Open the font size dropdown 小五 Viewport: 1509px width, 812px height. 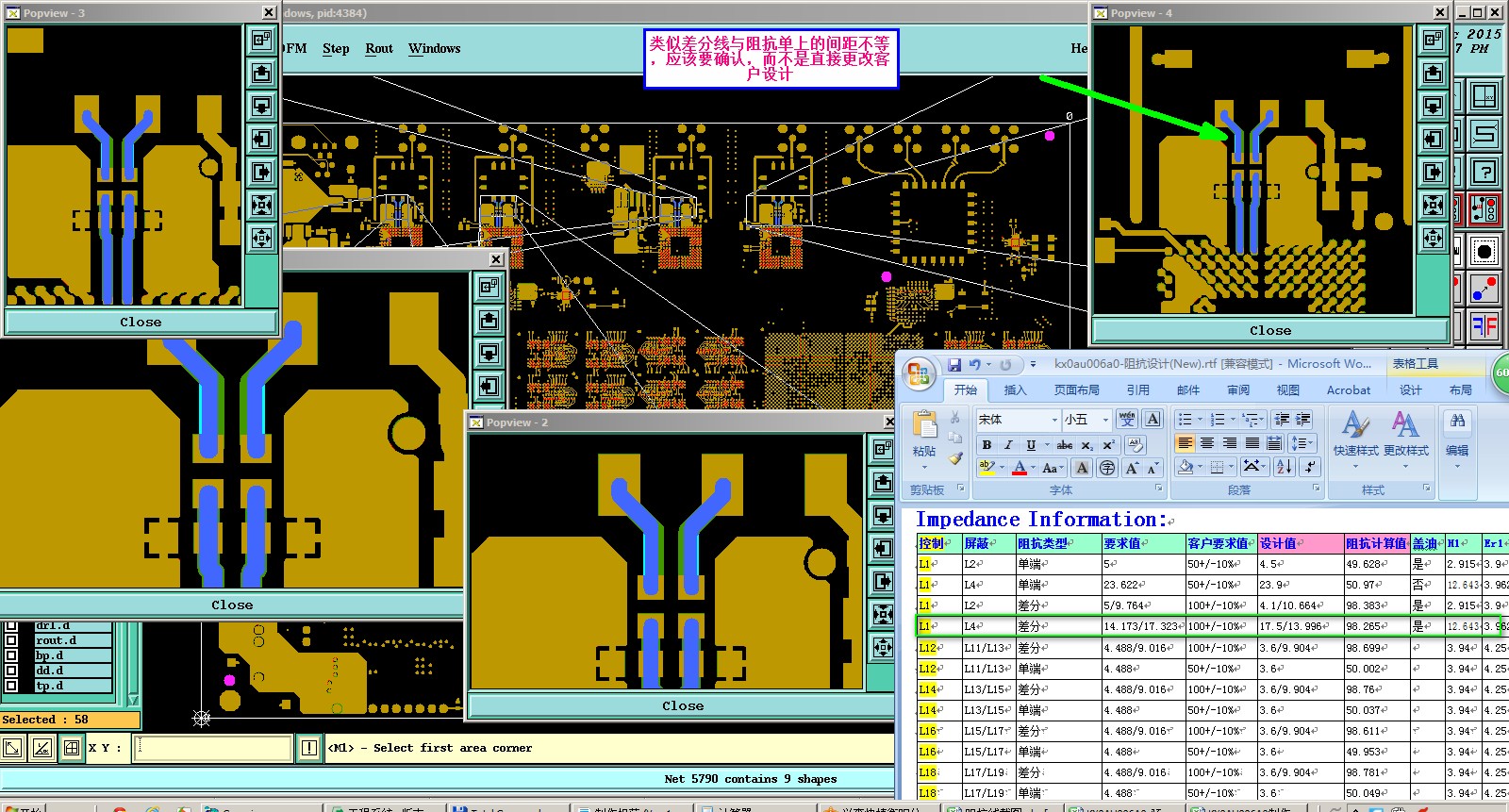[x=1106, y=420]
